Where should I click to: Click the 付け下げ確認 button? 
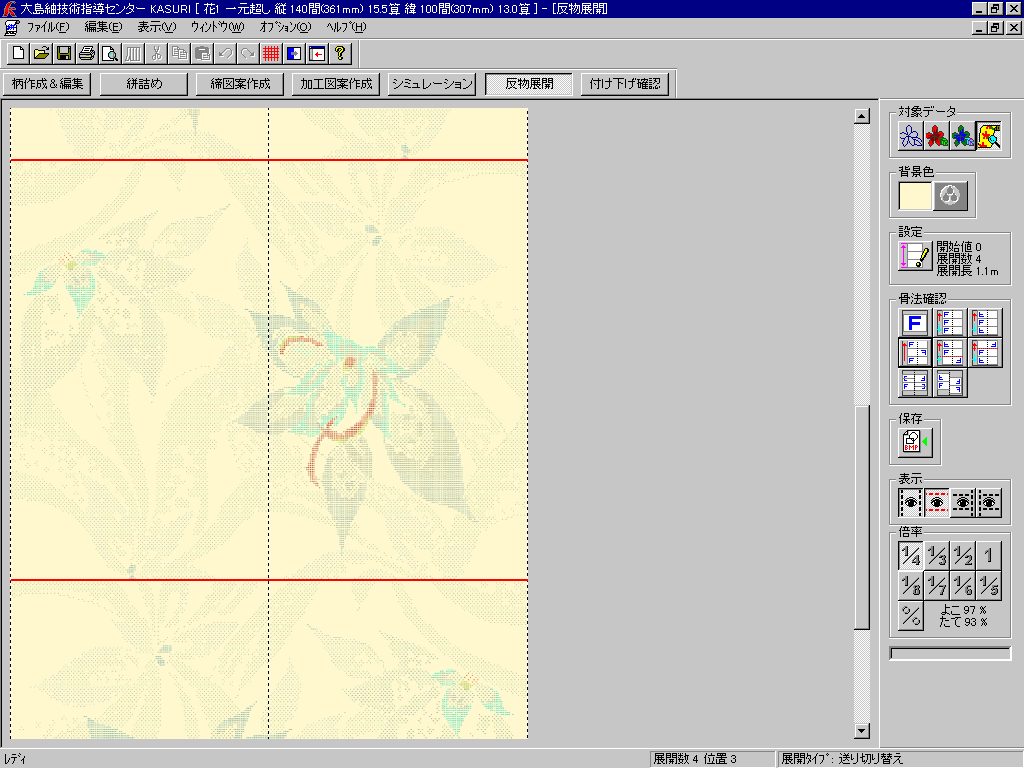[x=626, y=84]
